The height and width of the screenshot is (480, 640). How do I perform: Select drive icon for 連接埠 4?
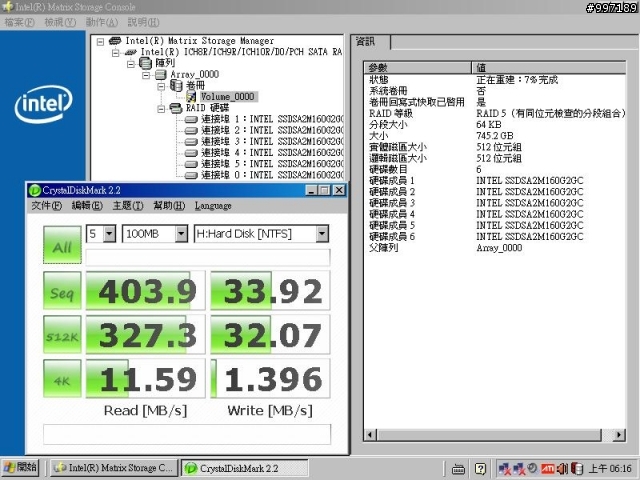click(191, 153)
